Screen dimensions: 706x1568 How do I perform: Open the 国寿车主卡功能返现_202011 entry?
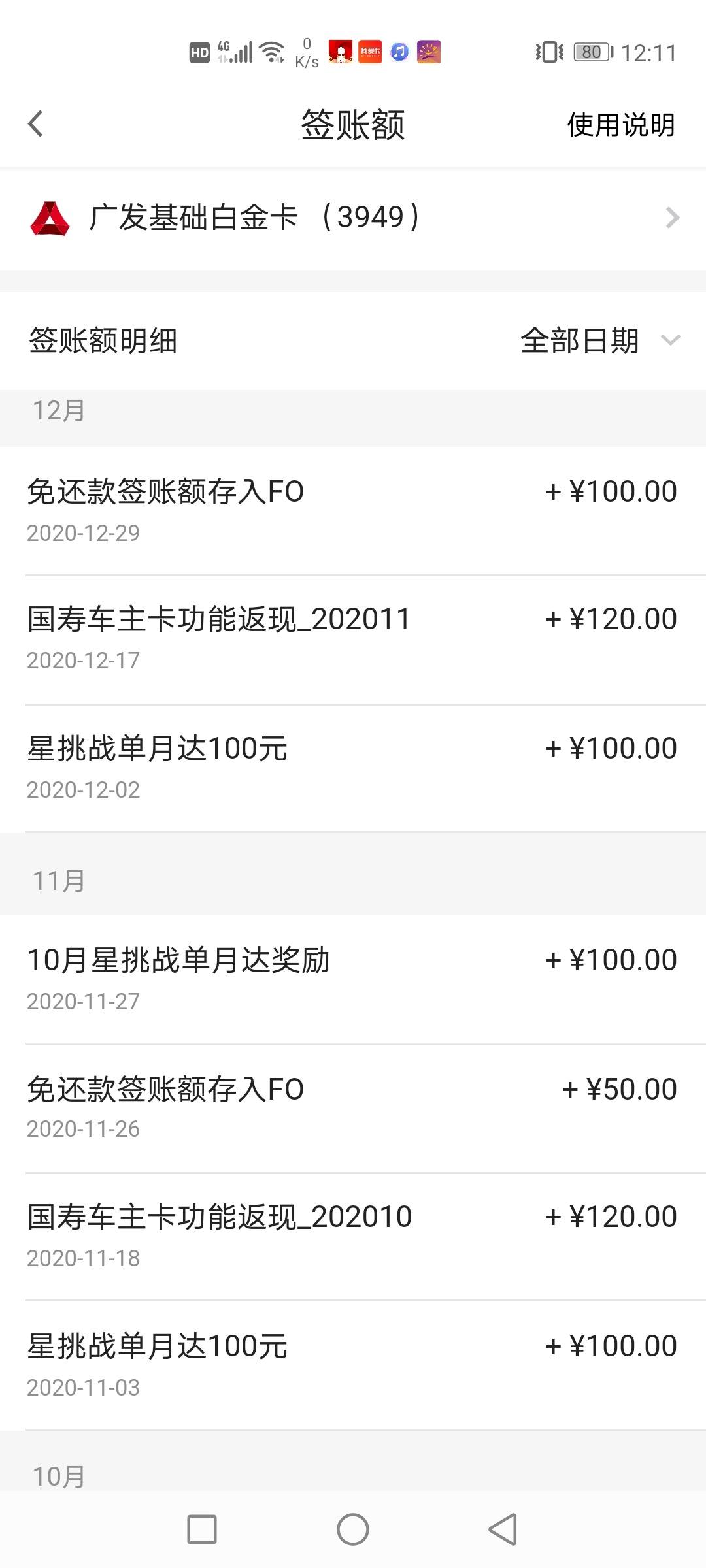(353, 639)
